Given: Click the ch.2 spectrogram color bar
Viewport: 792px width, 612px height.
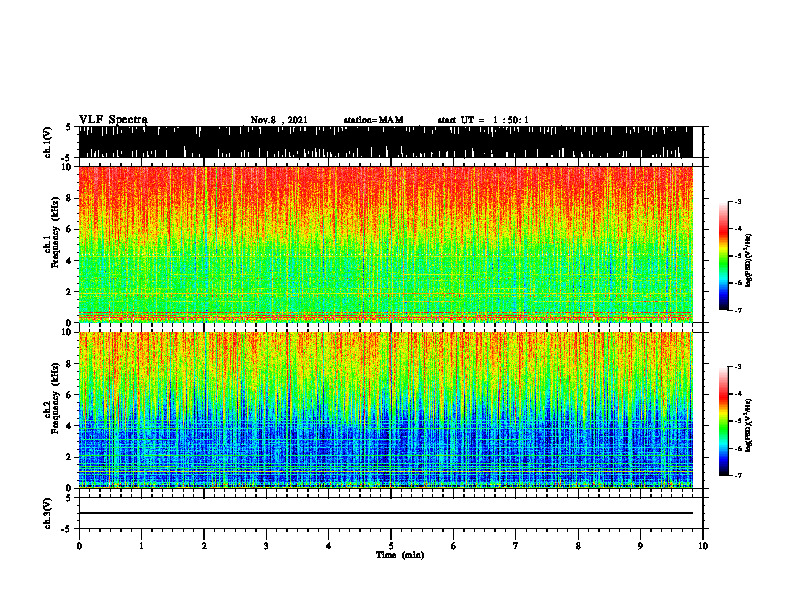Looking at the screenshot, I should click(x=723, y=421).
